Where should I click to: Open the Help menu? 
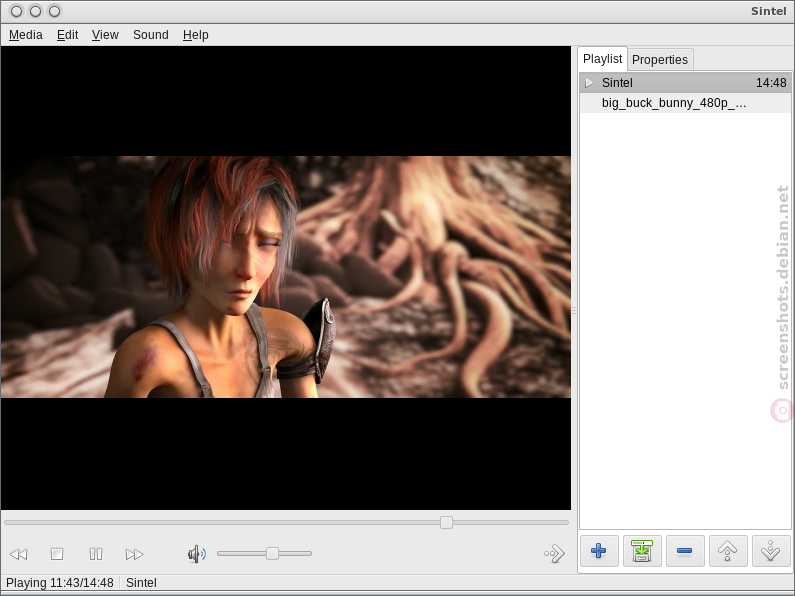point(196,34)
